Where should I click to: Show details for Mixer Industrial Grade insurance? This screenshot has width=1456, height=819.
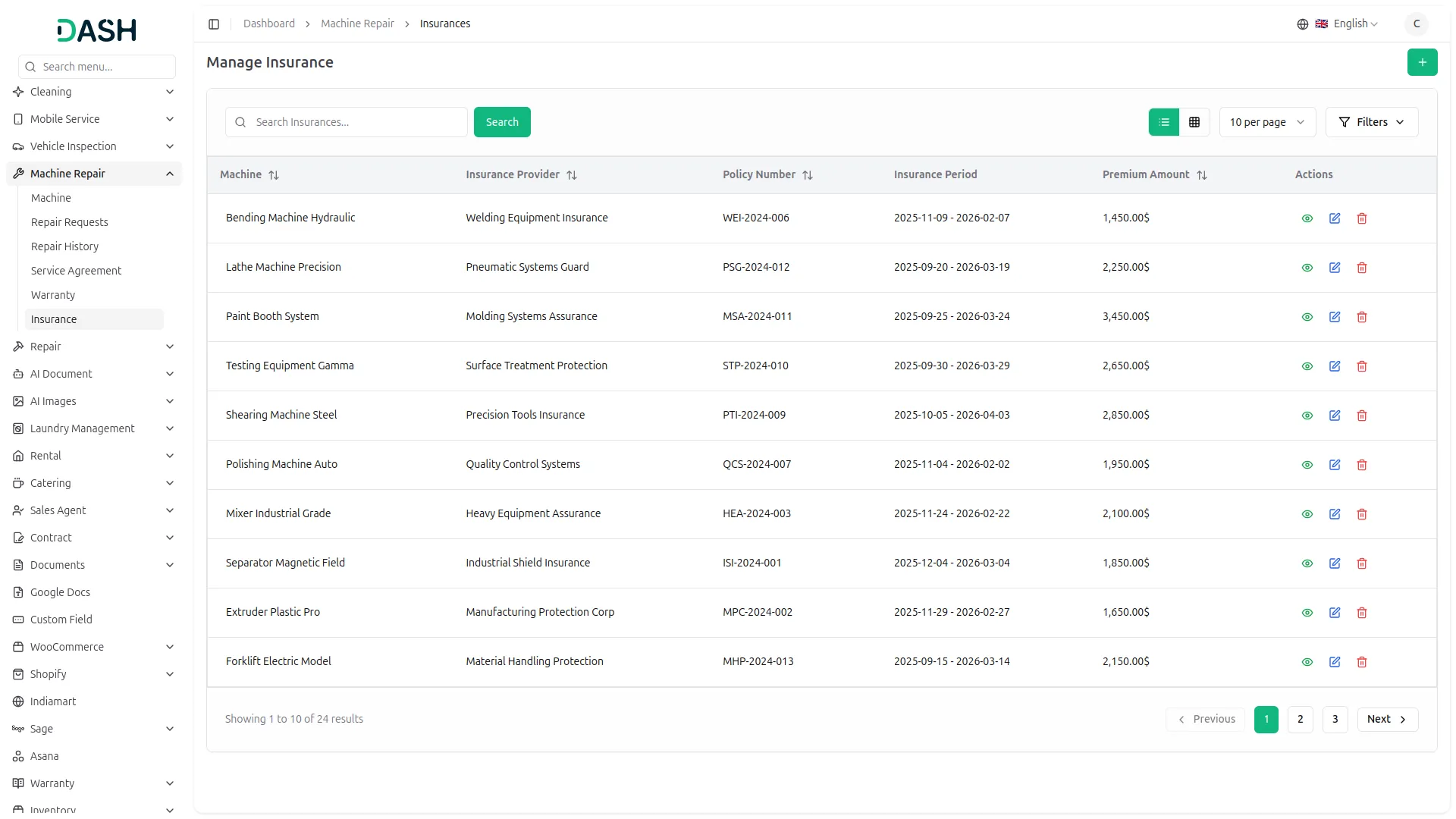pyautogui.click(x=1307, y=514)
